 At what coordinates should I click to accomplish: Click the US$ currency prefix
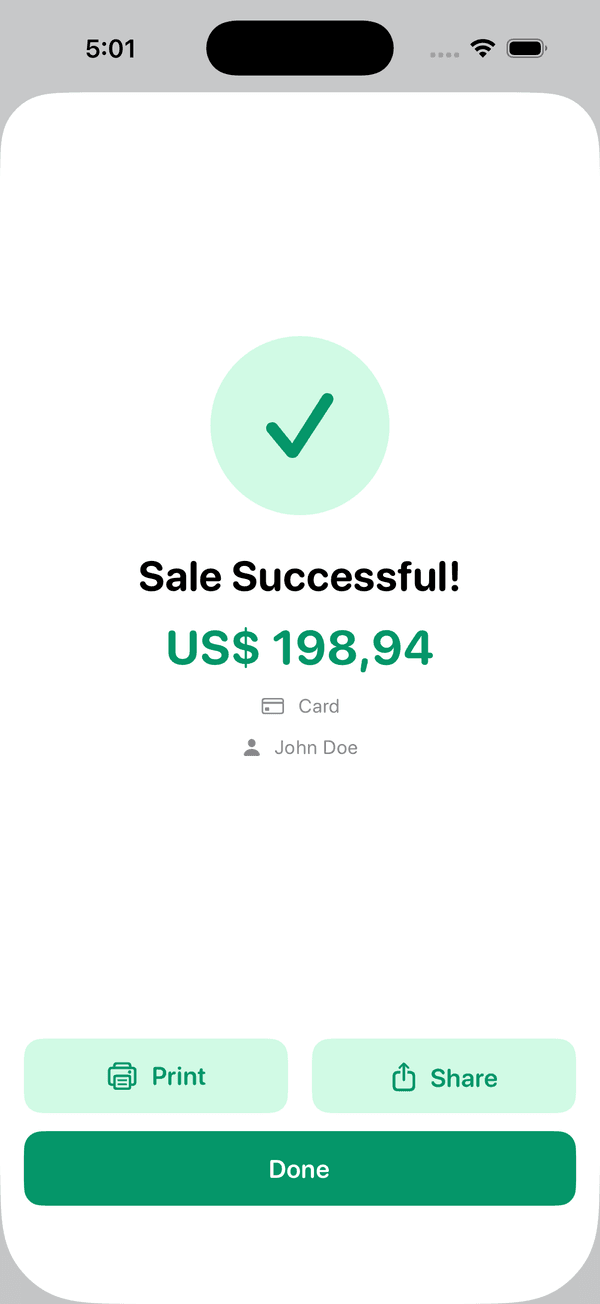click(212, 647)
